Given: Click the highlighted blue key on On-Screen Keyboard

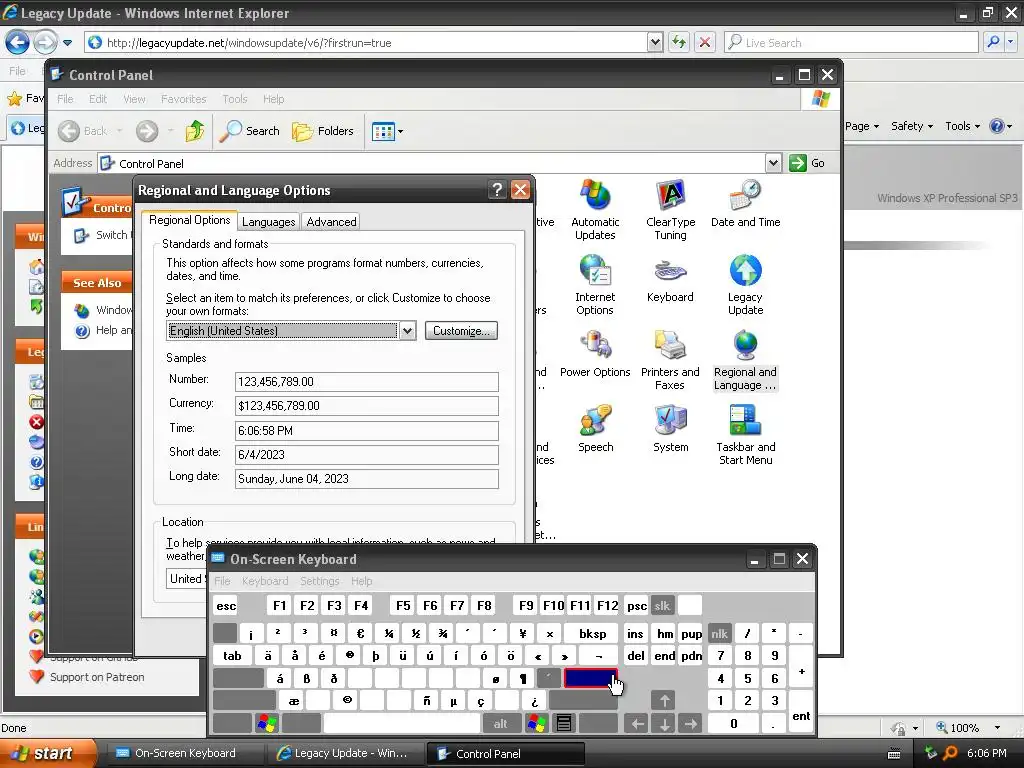Looking at the screenshot, I should 590,679.
